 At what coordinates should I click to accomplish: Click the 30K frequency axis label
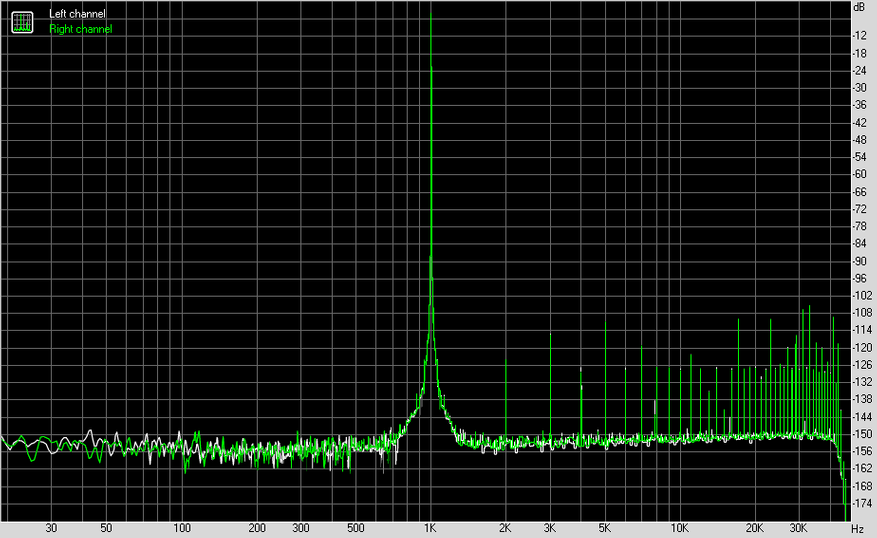[x=798, y=528]
